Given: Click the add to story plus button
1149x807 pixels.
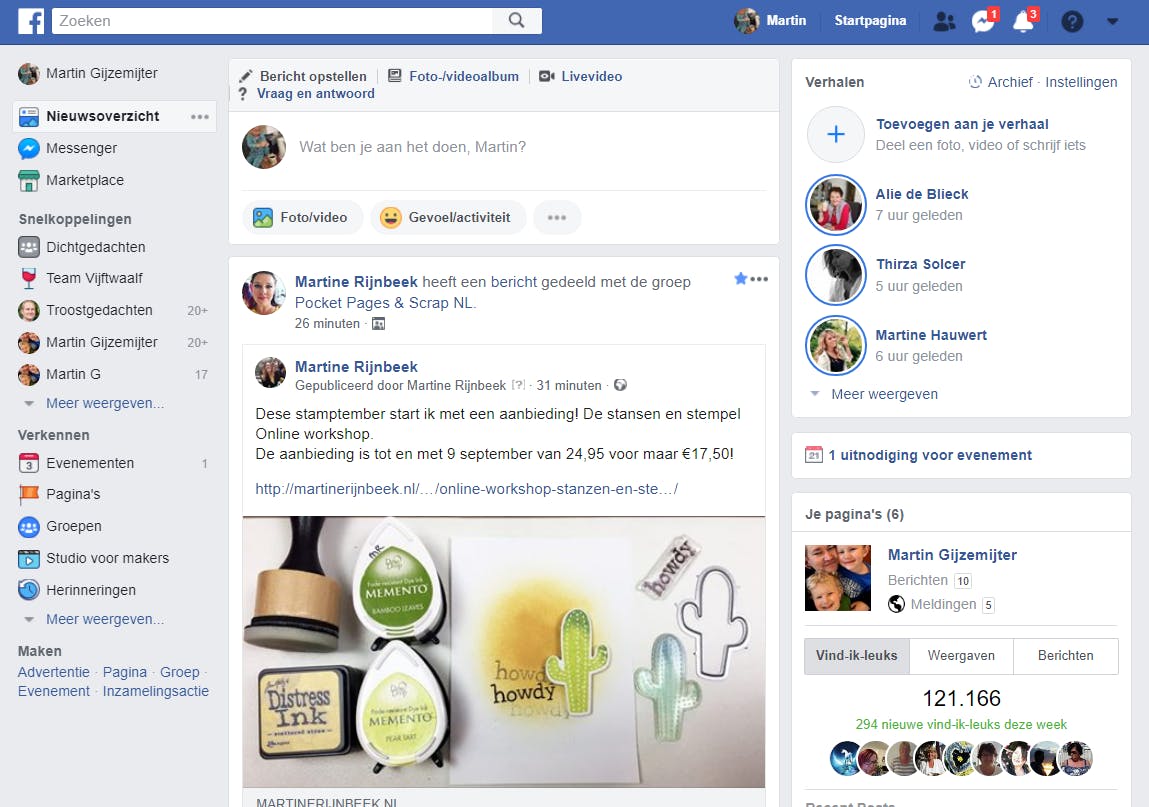Looking at the screenshot, I should [835, 134].
